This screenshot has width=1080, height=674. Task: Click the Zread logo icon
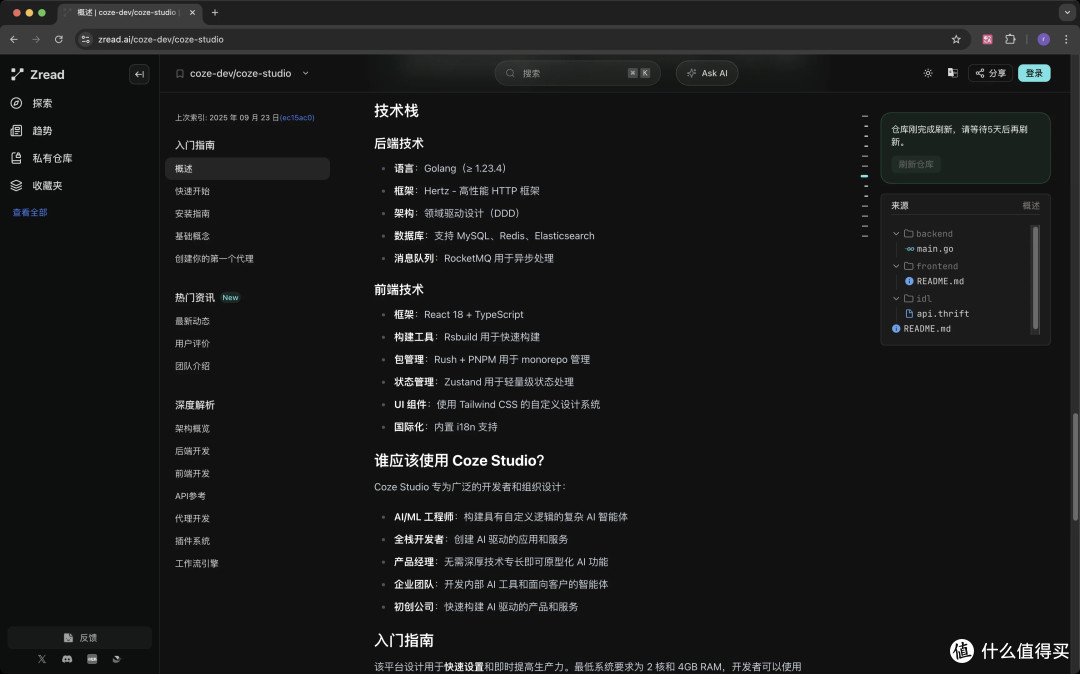tap(17, 74)
